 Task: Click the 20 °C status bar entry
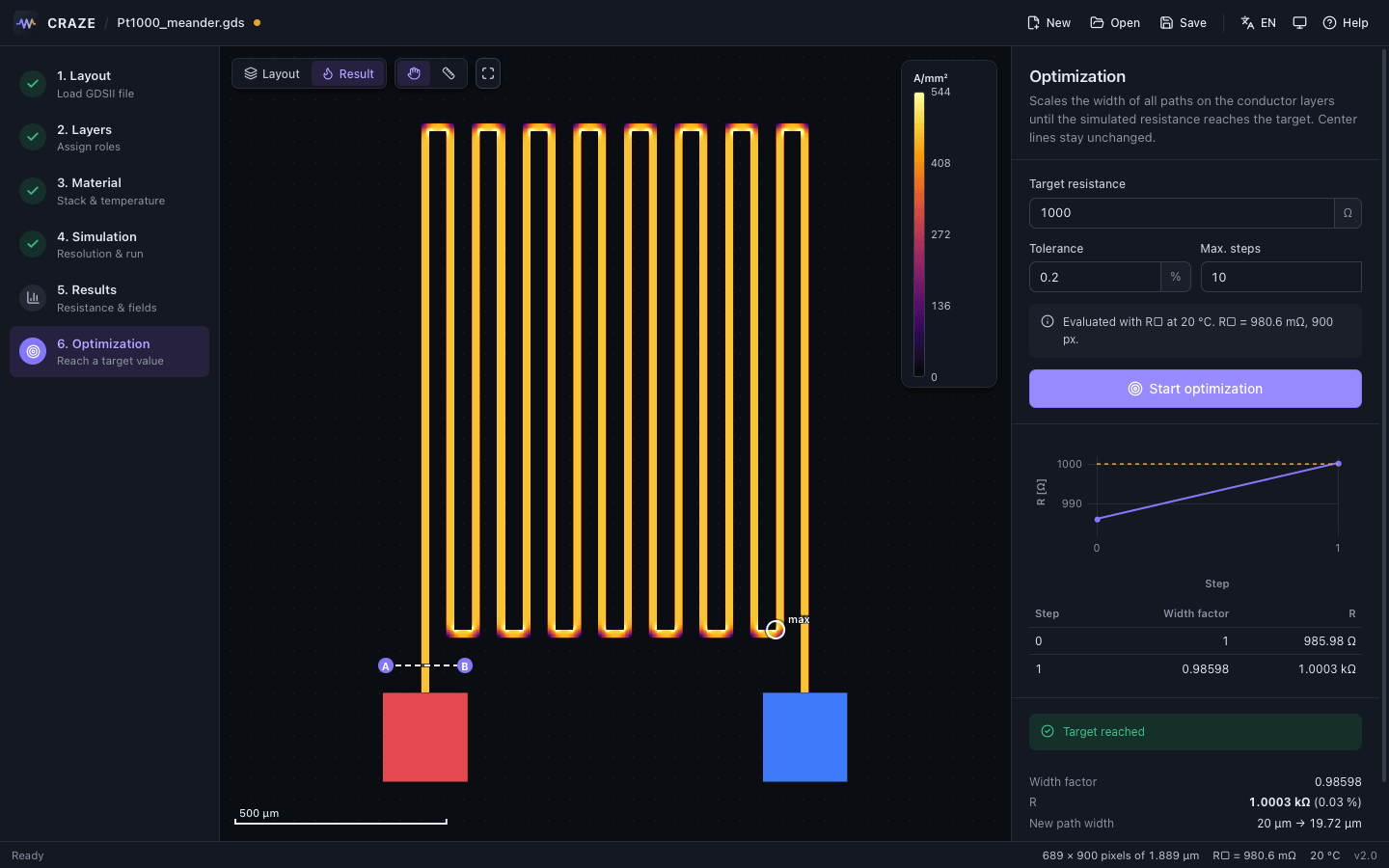tap(1324, 855)
